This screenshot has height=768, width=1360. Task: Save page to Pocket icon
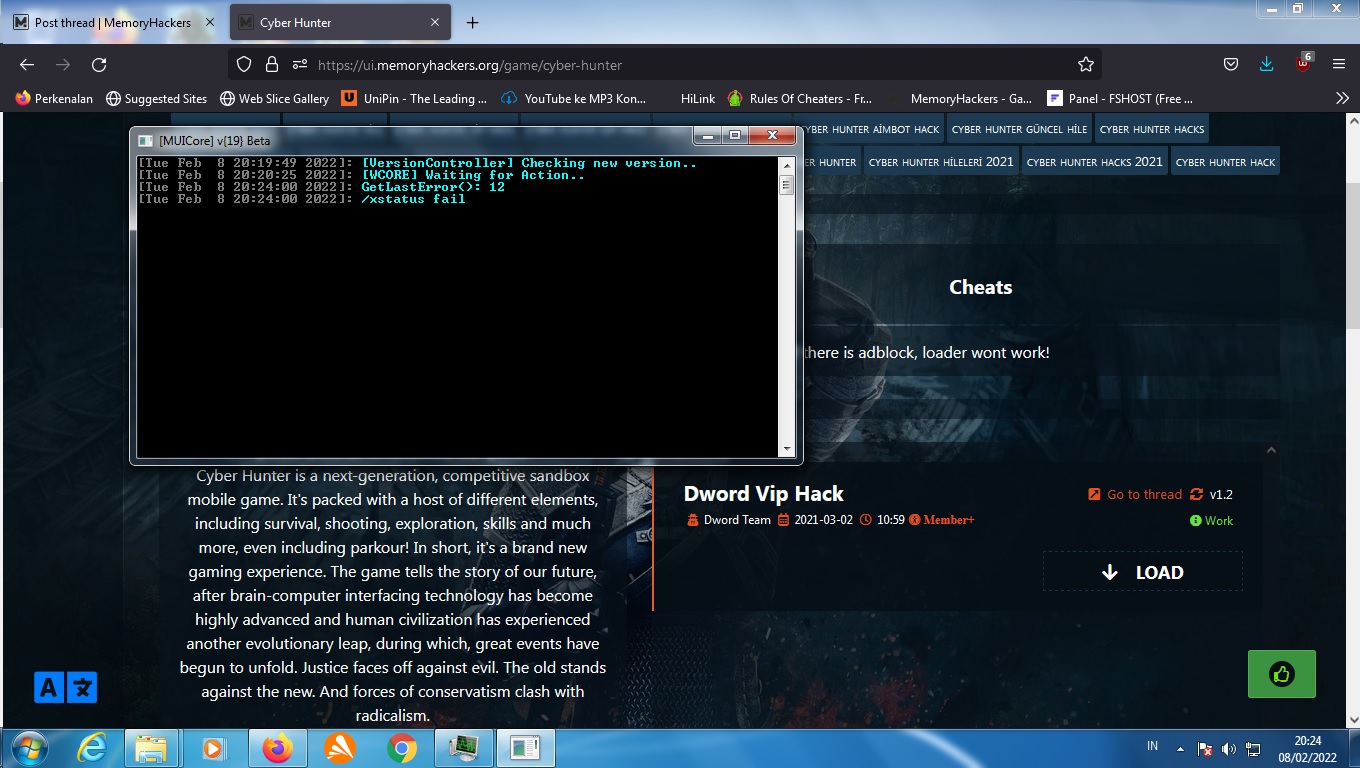[1231, 64]
